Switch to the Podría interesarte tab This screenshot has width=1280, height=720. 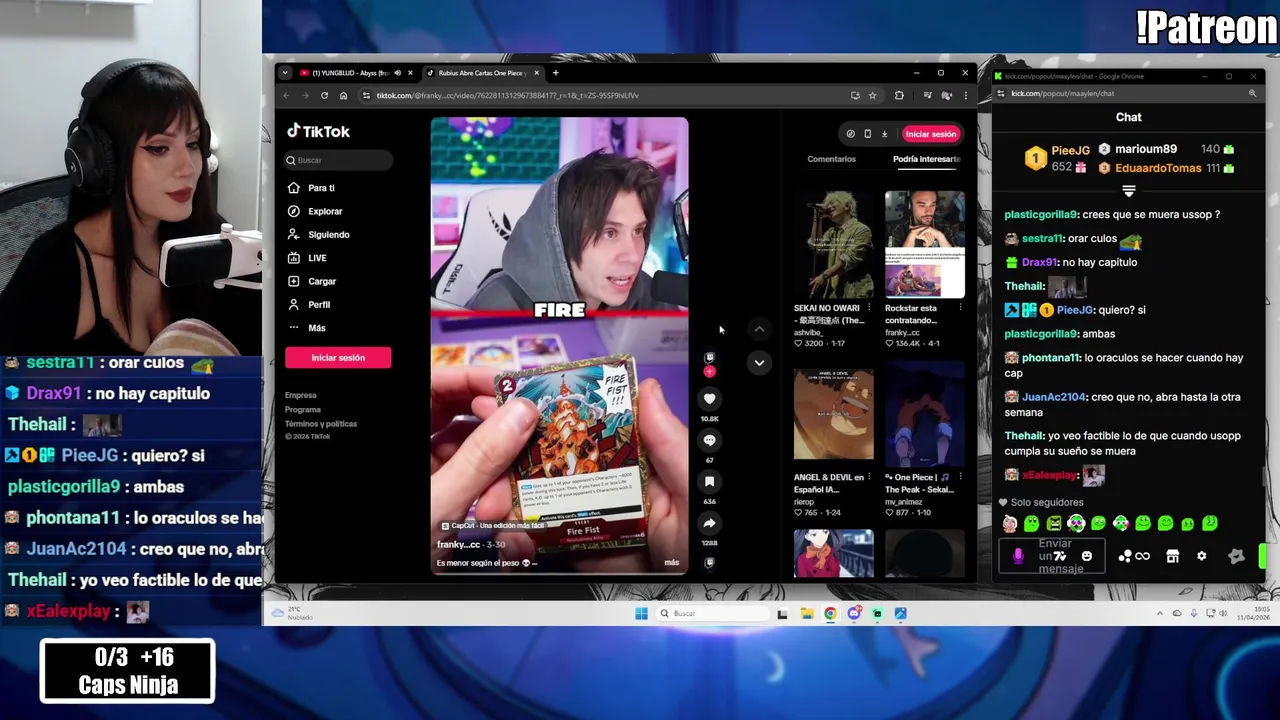point(927,159)
